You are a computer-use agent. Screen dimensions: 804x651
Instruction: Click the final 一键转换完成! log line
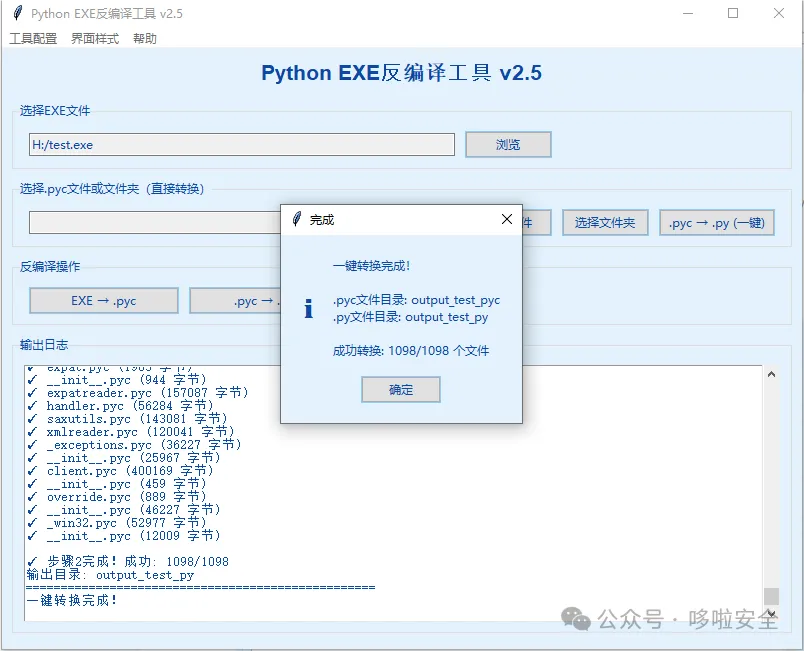pyautogui.click(x=72, y=600)
